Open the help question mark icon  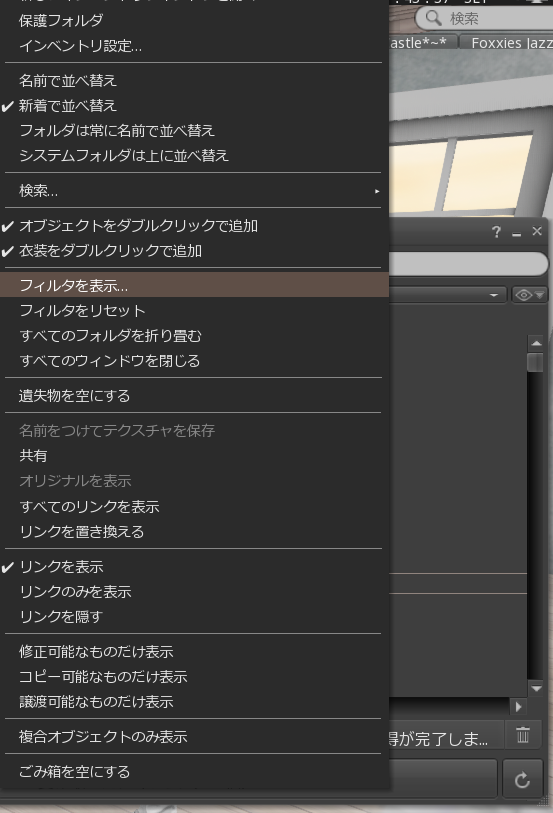coord(496,232)
